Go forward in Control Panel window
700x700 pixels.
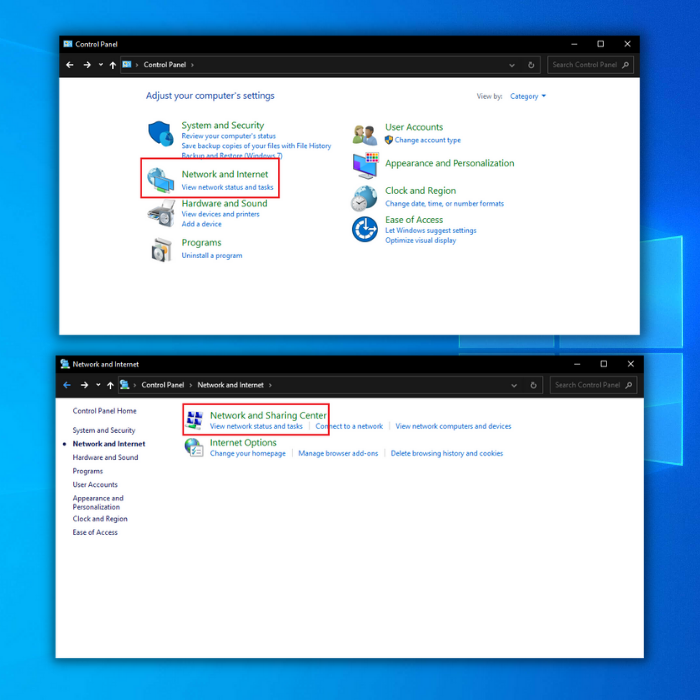coord(87,65)
